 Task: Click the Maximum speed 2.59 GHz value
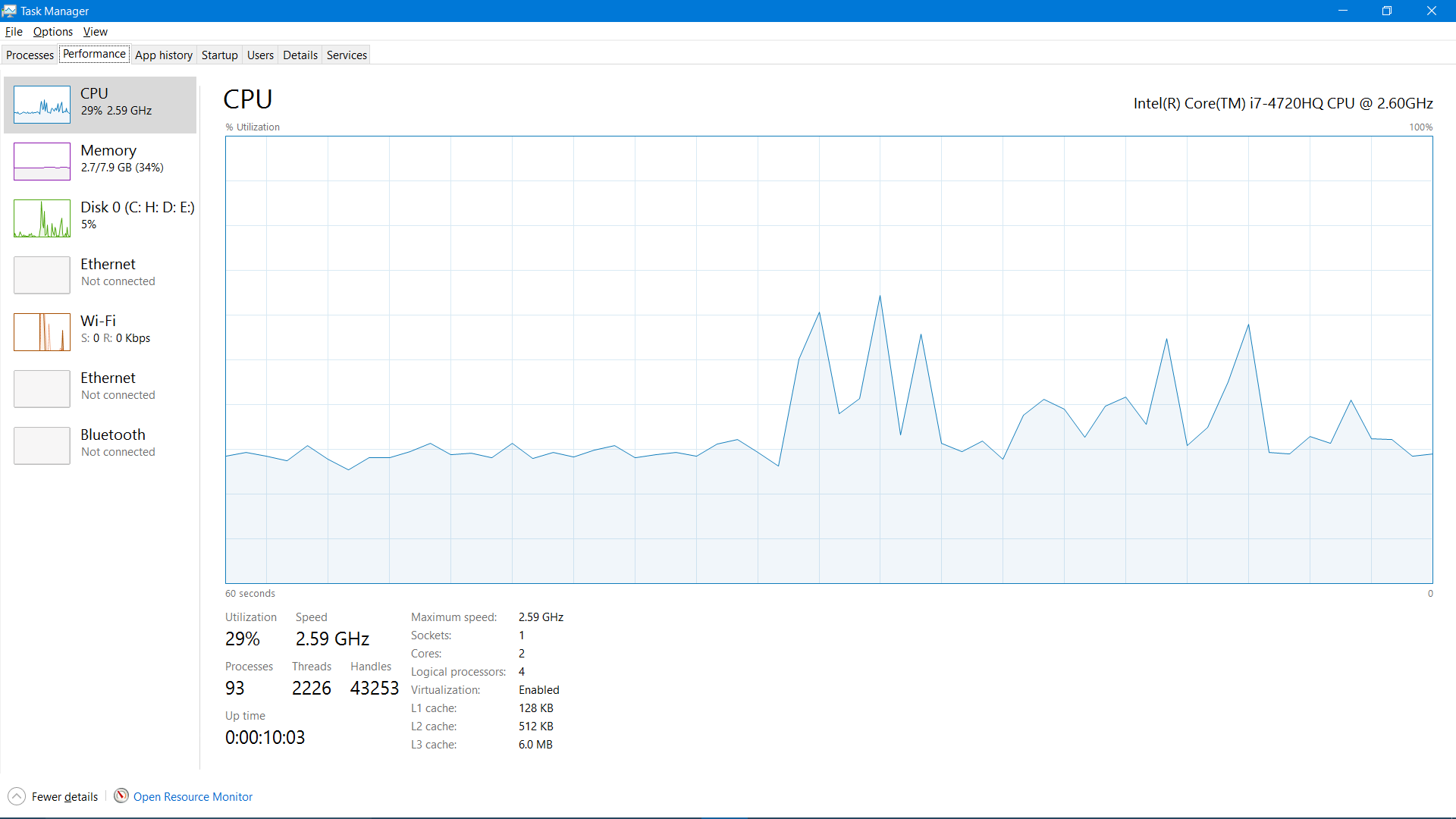click(x=541, y=617)
